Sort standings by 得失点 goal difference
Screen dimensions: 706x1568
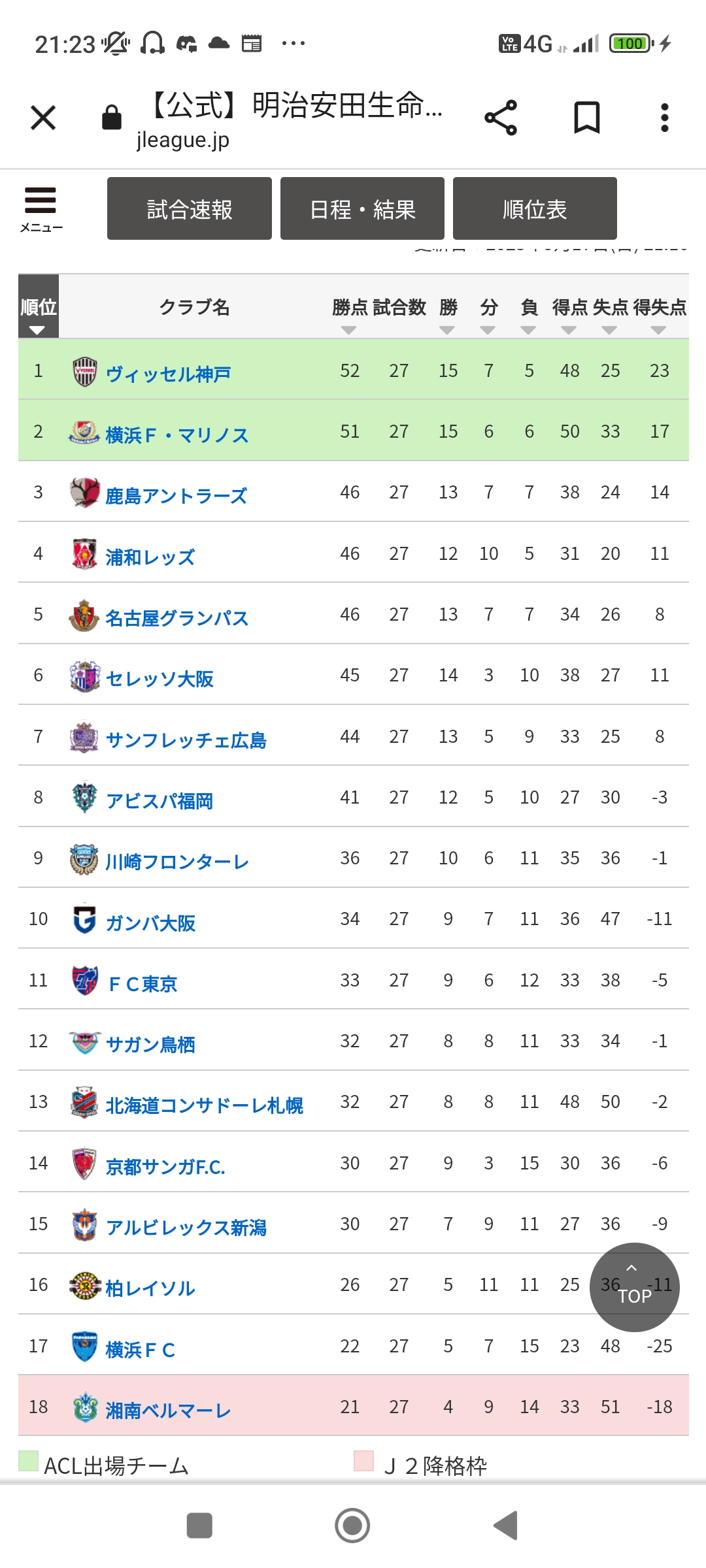click(x=659, y=329)
